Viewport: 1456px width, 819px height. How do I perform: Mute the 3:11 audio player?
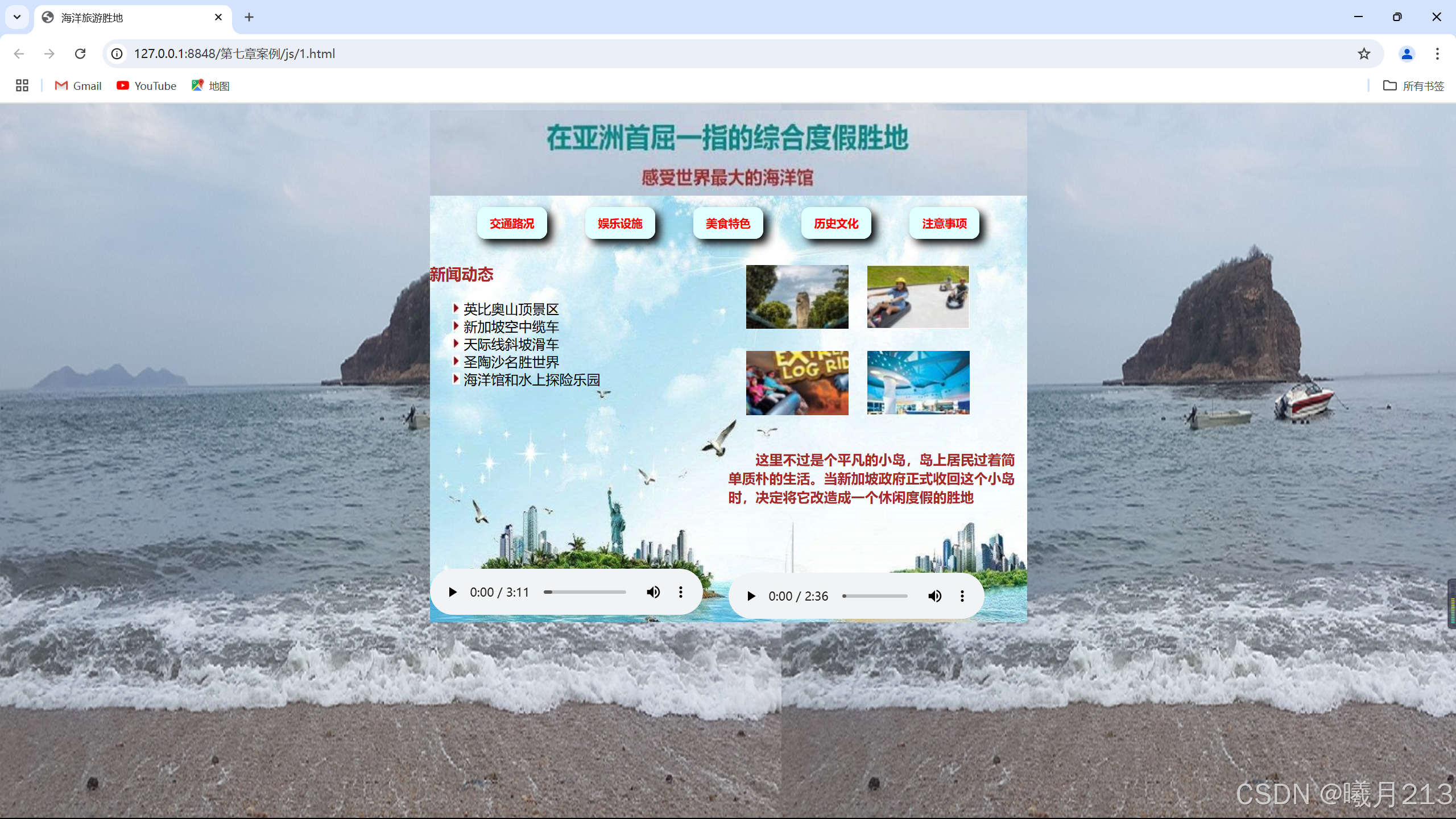pos(653,592)
